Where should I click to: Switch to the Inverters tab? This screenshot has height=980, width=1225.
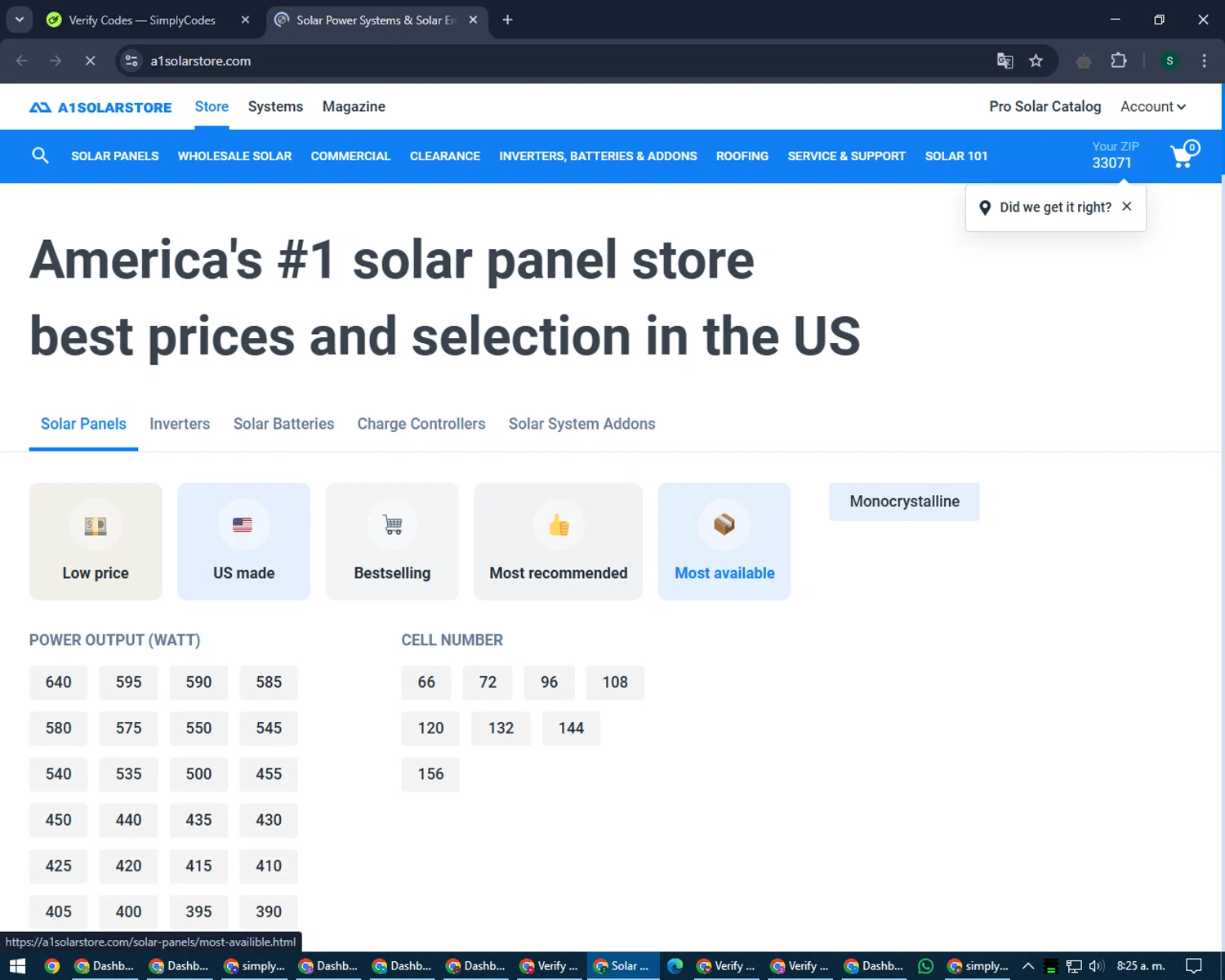180,424
